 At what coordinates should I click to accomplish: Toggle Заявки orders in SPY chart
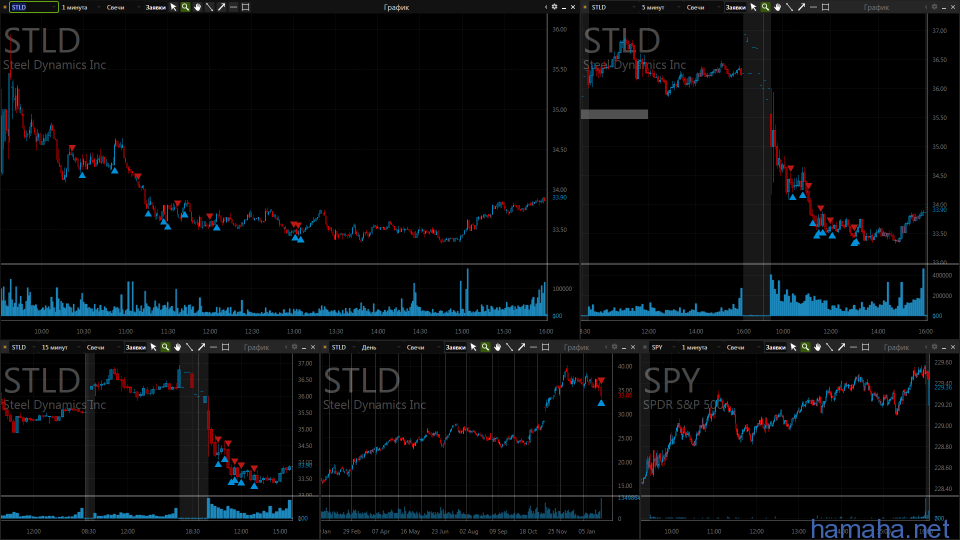point(776,347)
